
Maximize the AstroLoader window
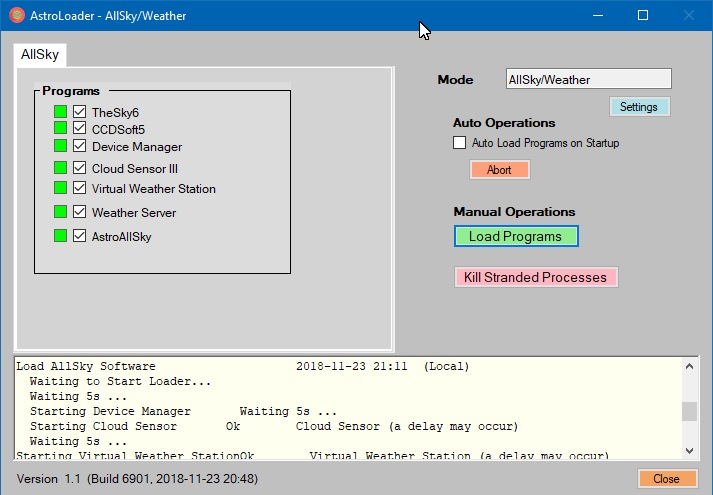[643, 15]
